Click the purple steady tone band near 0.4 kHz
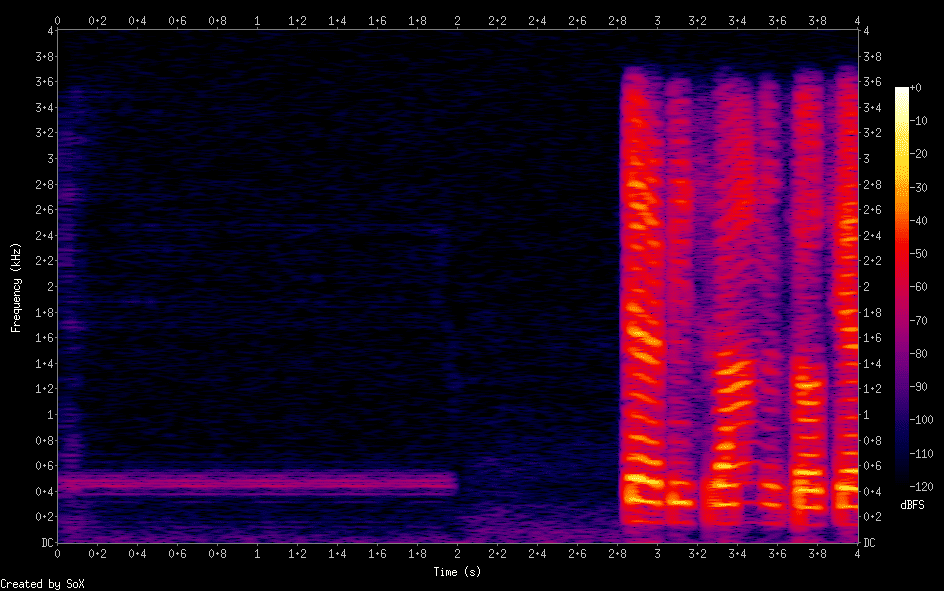The height and width of the screenshot is (591, 944). (259, 483)
